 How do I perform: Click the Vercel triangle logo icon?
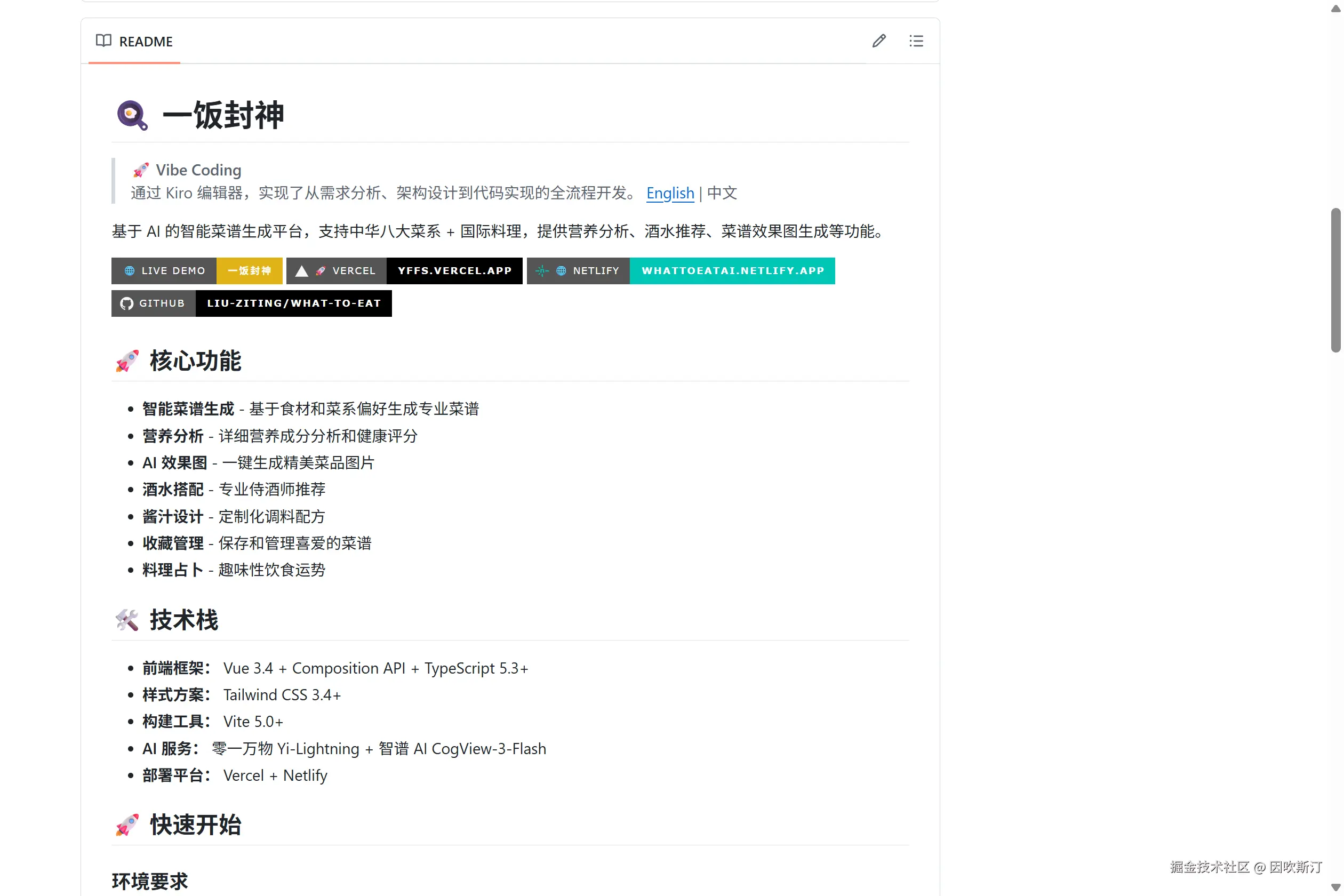(x=302, y=271)
